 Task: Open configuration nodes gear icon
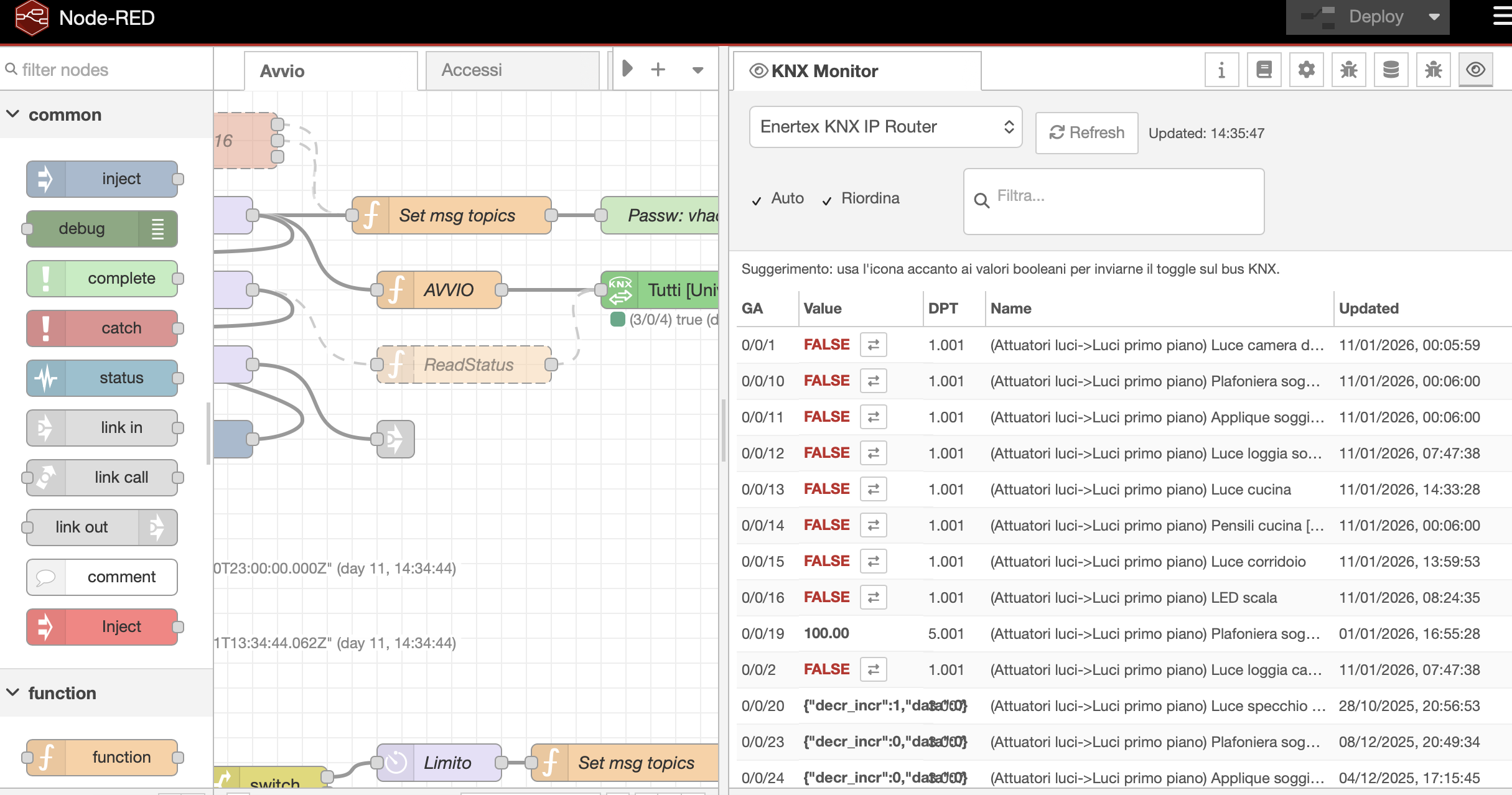tap(1306, 70)
